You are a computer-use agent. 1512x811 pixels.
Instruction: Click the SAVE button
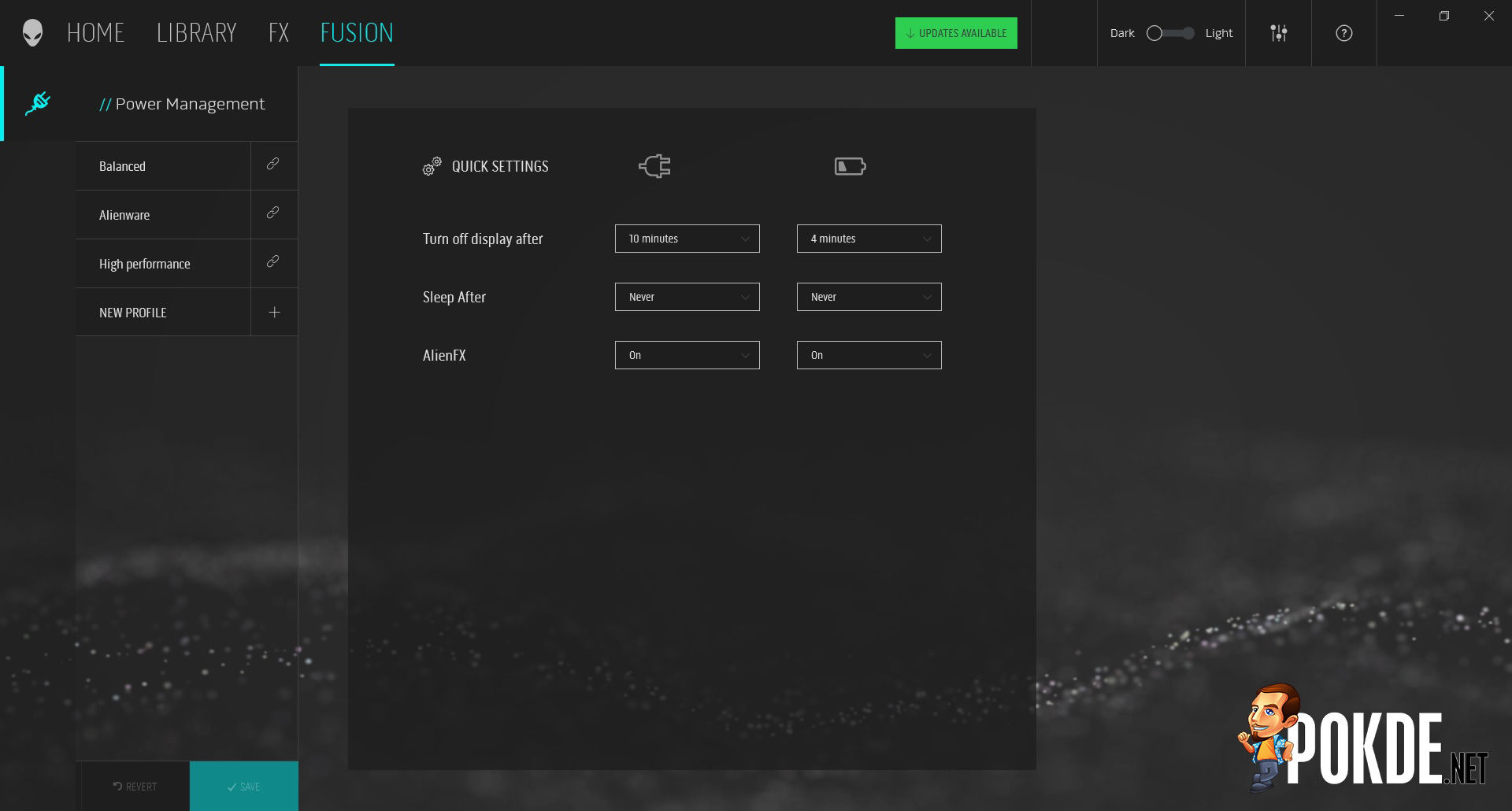click(244, 787)
